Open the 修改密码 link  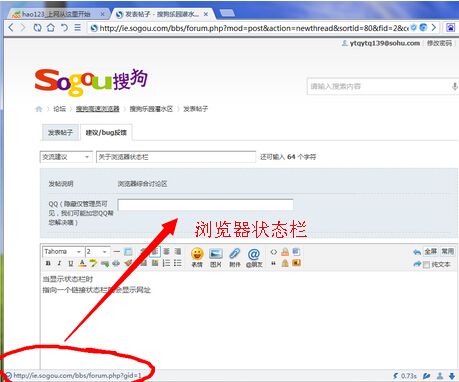tap(439, 43)
